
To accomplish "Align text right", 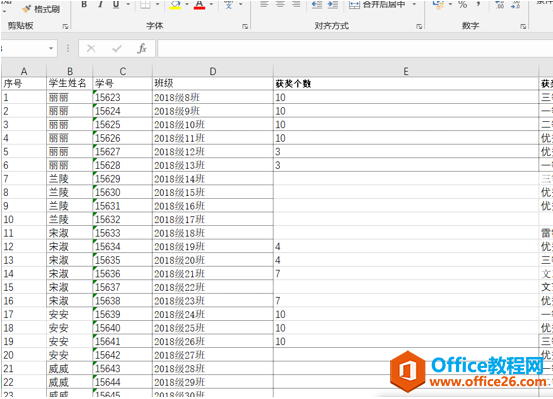I will (x=296, y=4).
